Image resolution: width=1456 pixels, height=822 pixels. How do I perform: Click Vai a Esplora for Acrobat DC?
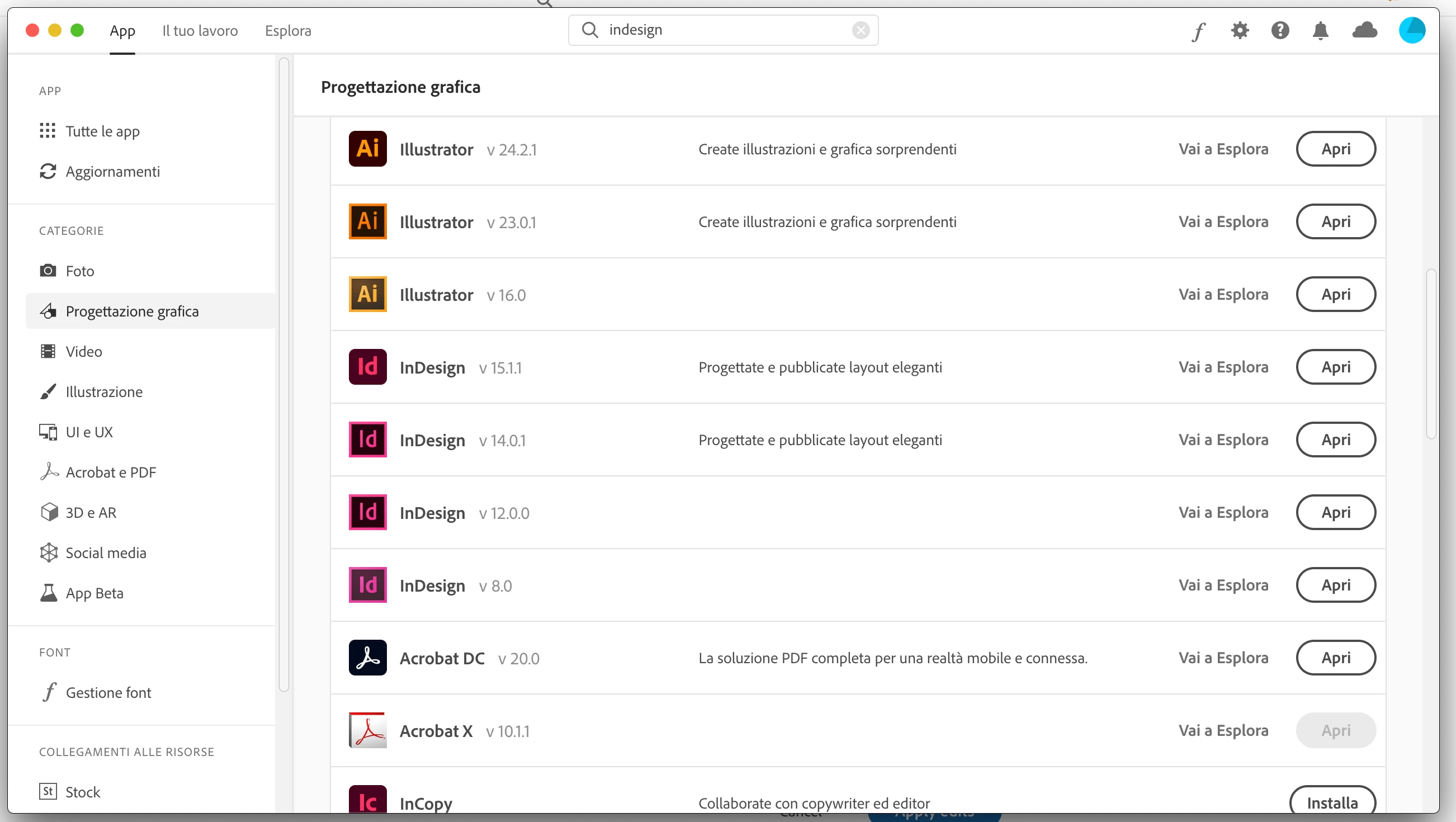(1223, 658)
